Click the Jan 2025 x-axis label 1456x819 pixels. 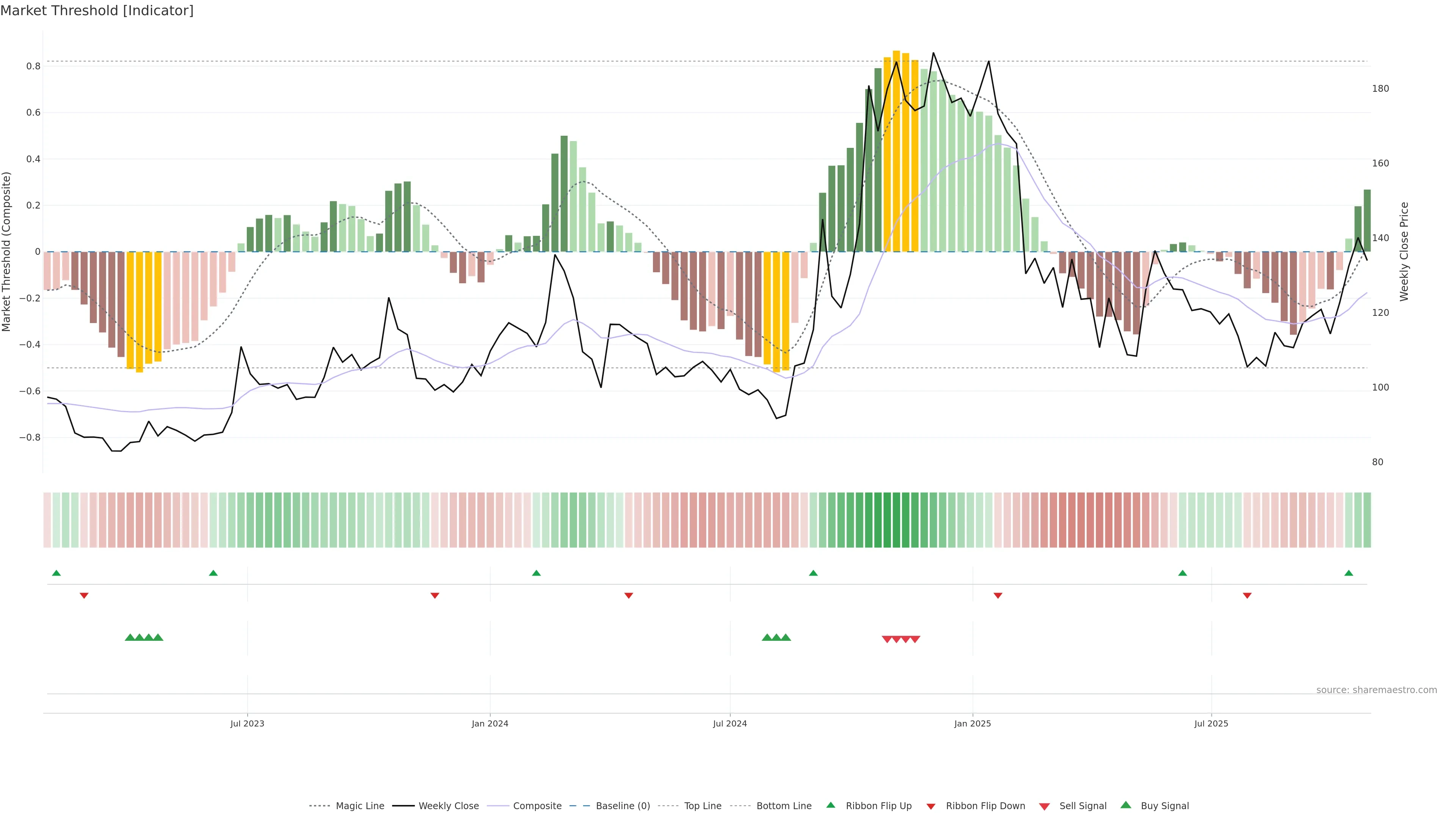pos(972,723)
